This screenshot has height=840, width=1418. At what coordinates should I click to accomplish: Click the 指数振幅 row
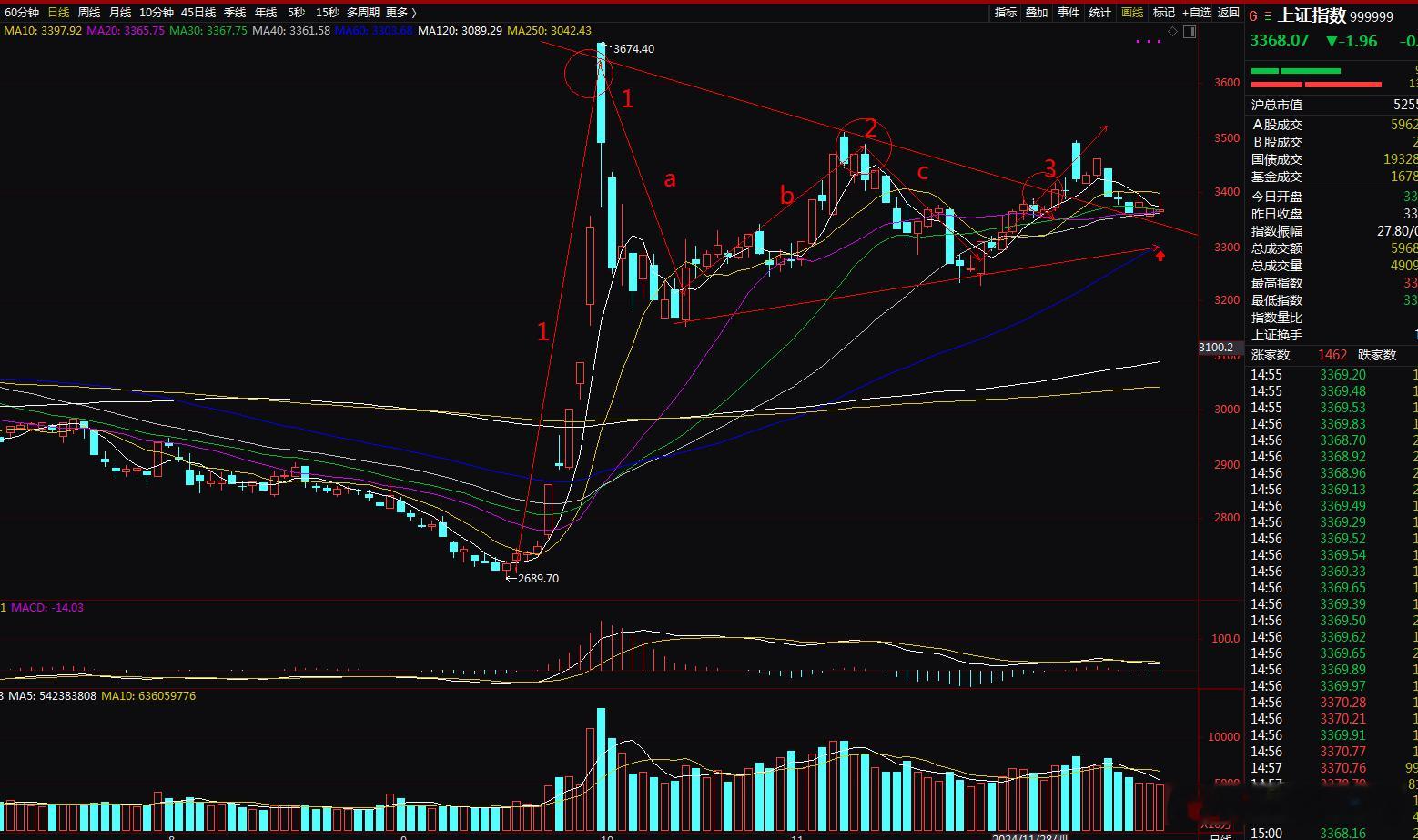[1332, 230]
